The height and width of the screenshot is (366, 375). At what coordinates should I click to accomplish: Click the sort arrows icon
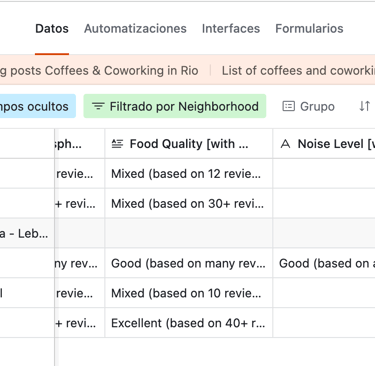click(x=364, y=106)
